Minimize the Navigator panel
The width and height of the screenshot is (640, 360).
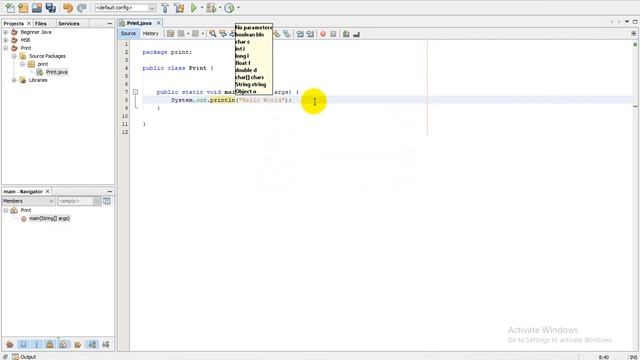coord(109,191)
